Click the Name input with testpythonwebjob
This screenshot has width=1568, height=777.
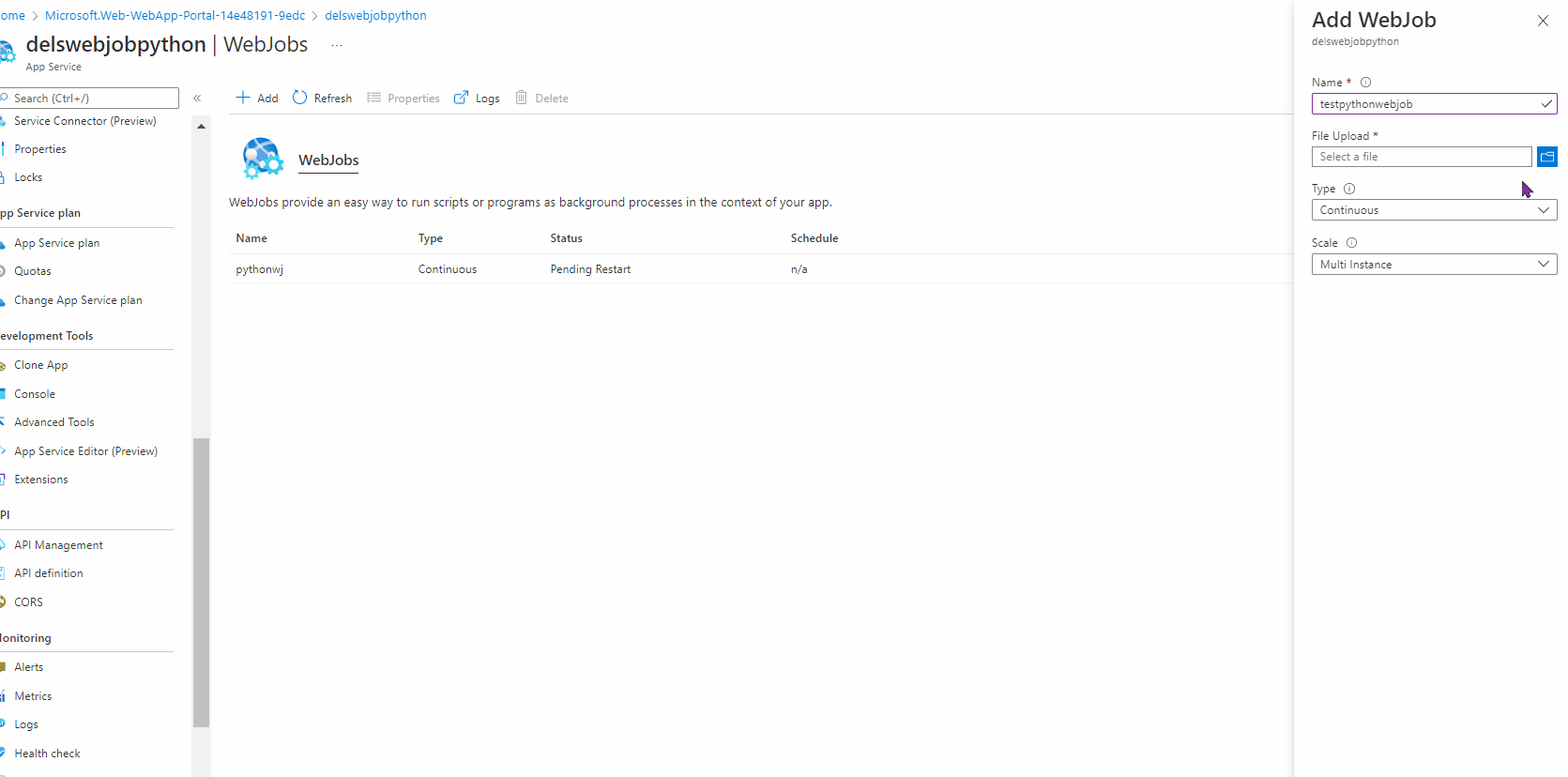tap(1434, 104)
